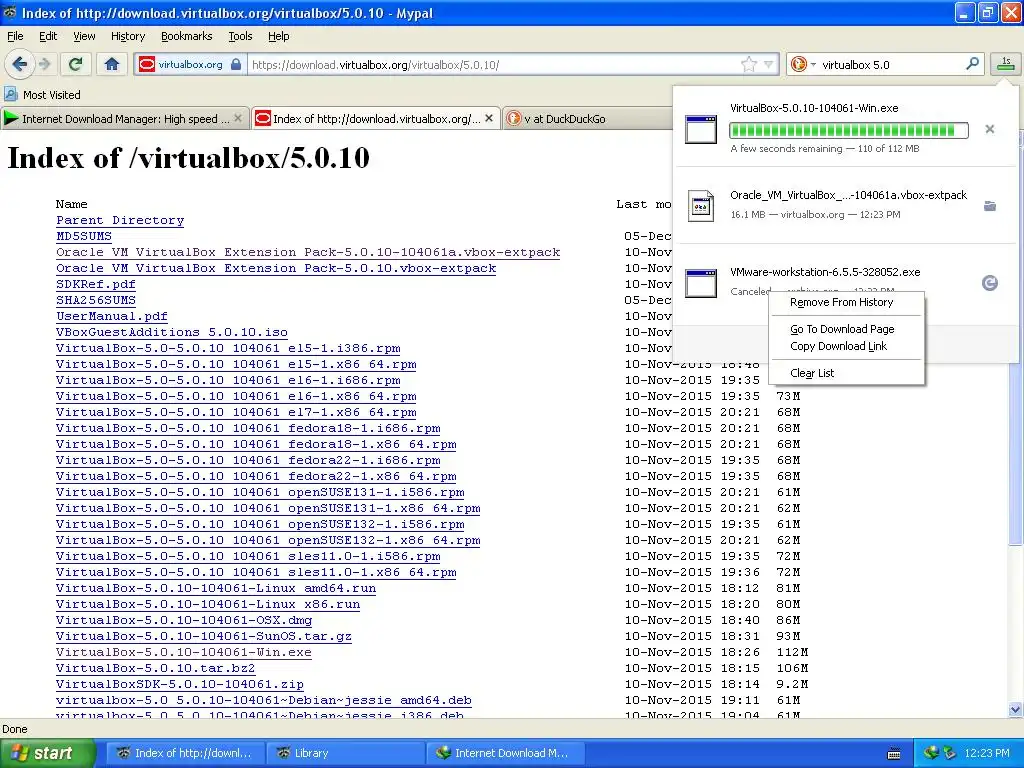Open Internet Download Manager from the taskbar
1024x768 pixels.
coord(505,753)
